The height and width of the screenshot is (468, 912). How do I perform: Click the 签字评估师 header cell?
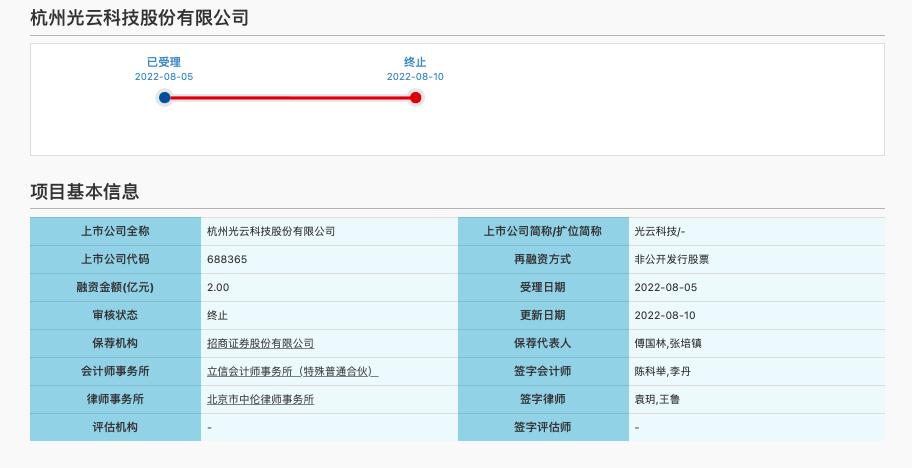(543, 427)
